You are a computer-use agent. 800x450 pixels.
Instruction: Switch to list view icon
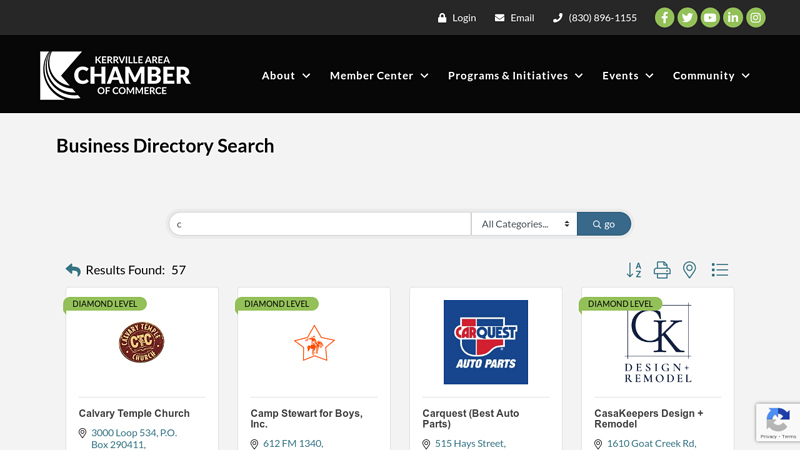[x=719, y=270]
